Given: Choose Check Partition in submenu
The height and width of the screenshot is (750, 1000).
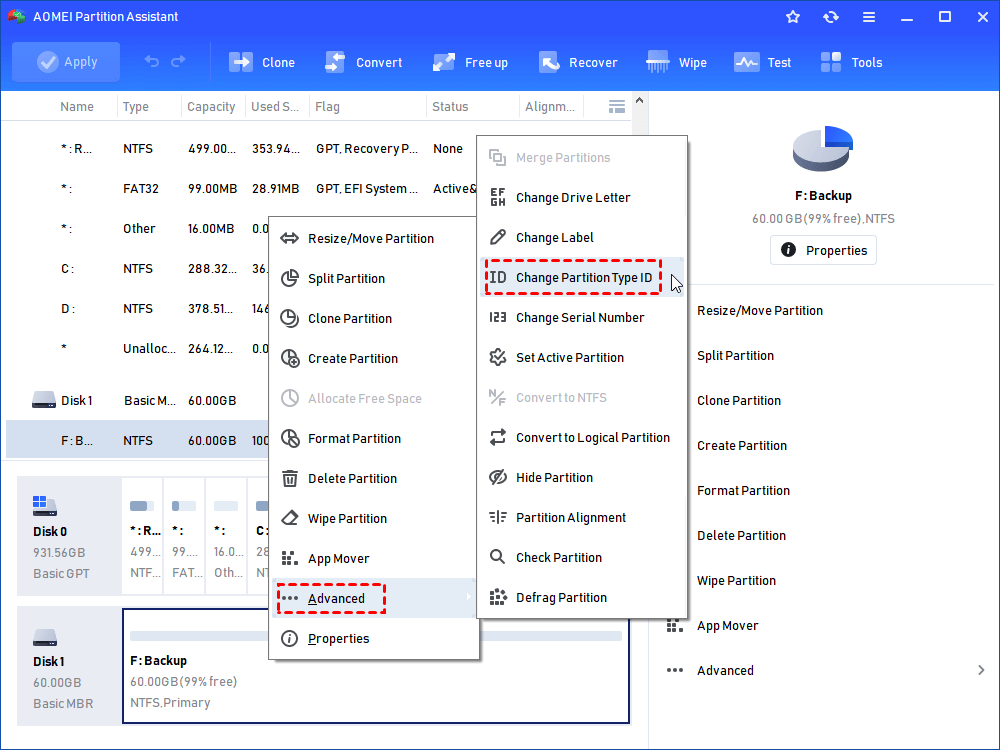Looking at the screenshot, I should [582, 557].
